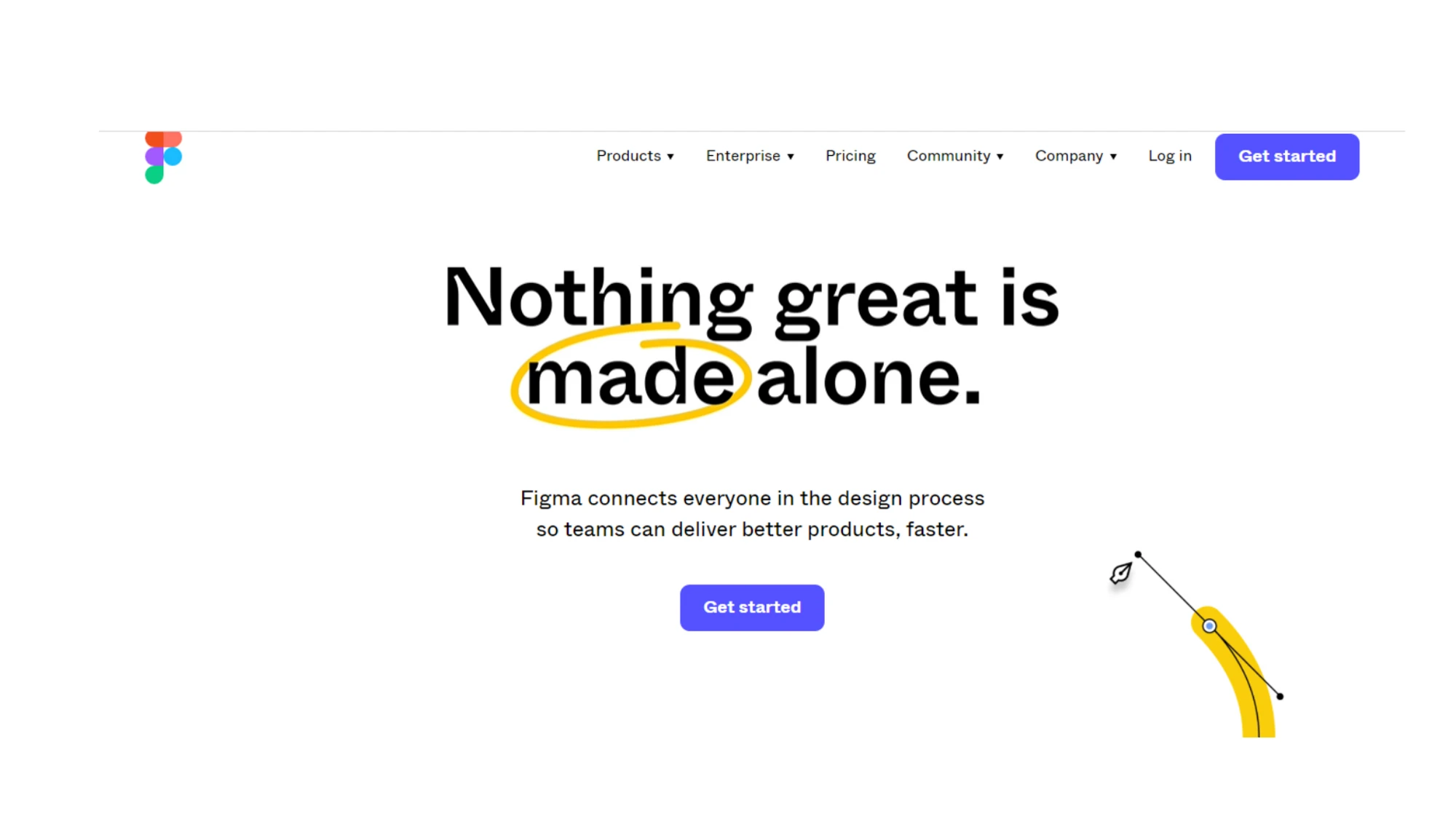The height and width of the screenshot is (819, 1456).
Task: Expand the Company dropdown menu
Action: (x=1075, y=156)
